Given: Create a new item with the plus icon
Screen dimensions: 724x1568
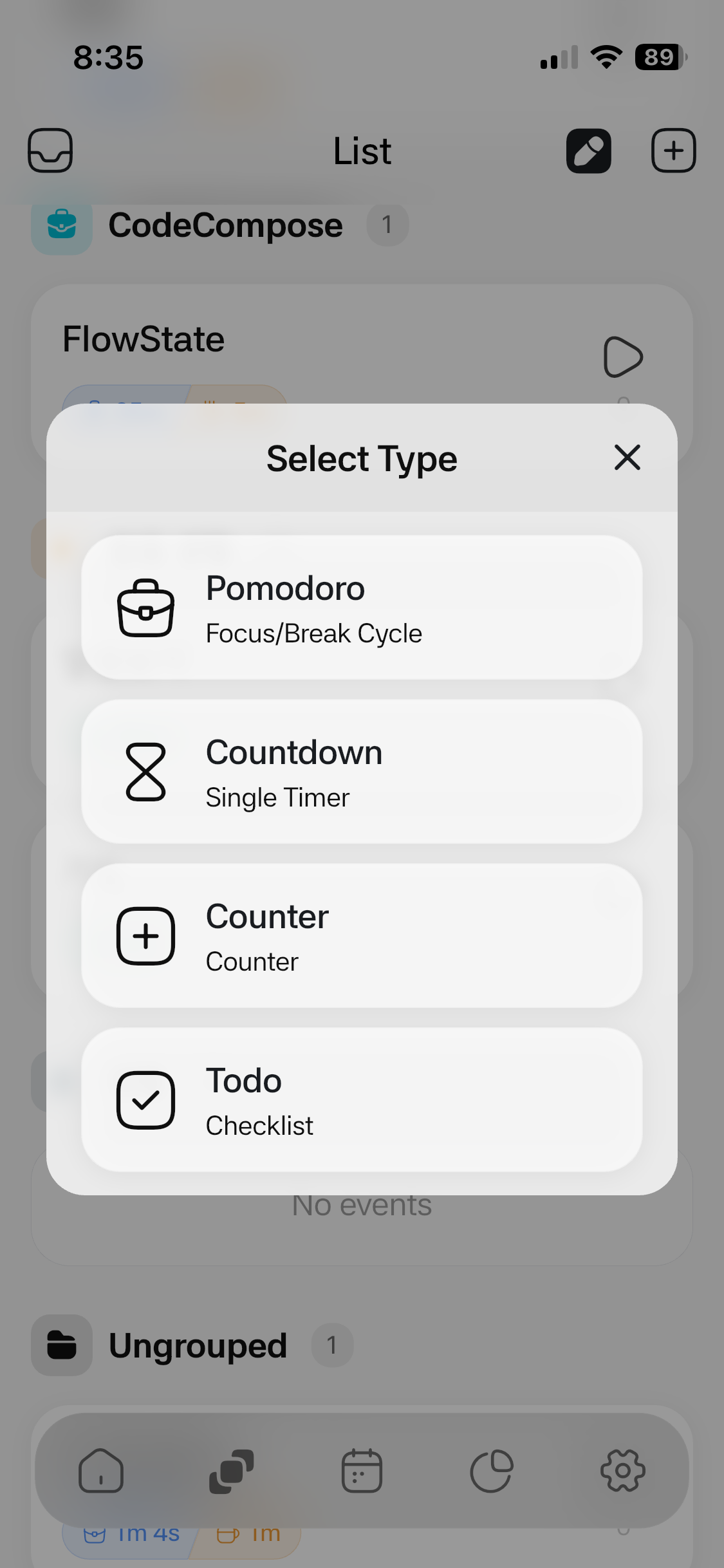Looking at the screenshot, I should [x=673, y=150].
